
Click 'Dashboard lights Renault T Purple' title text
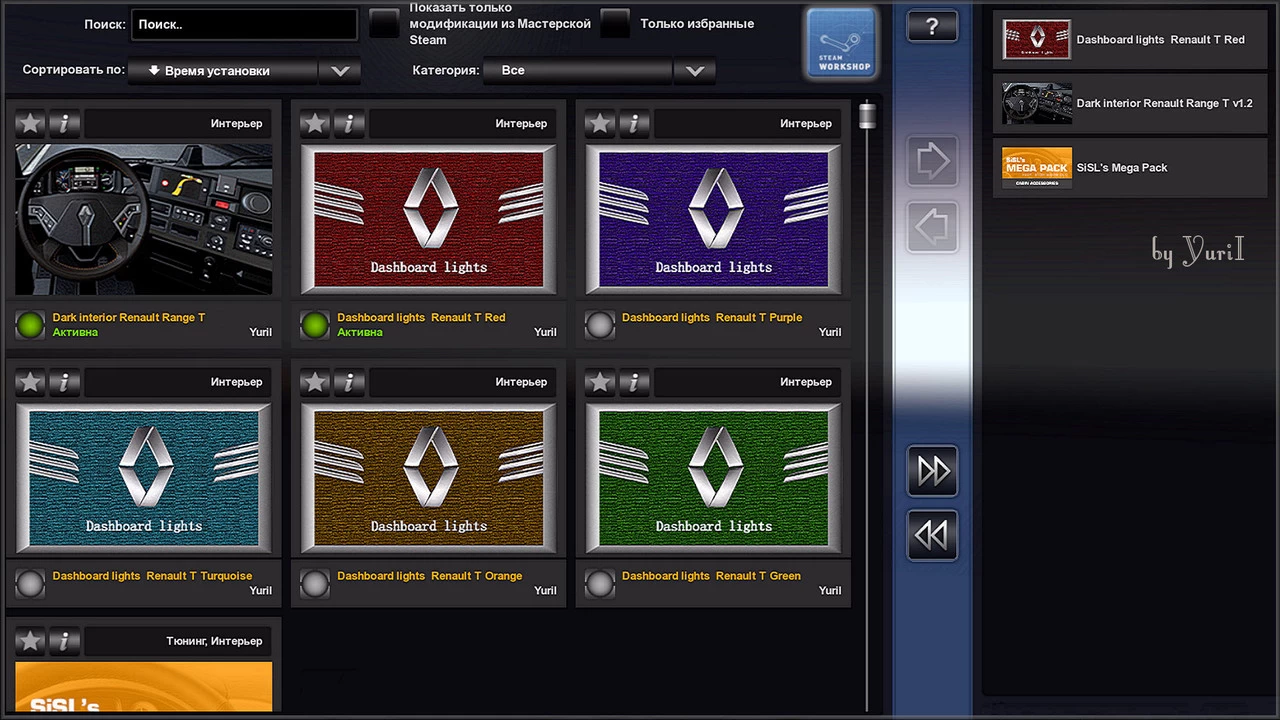pos(712,317)
